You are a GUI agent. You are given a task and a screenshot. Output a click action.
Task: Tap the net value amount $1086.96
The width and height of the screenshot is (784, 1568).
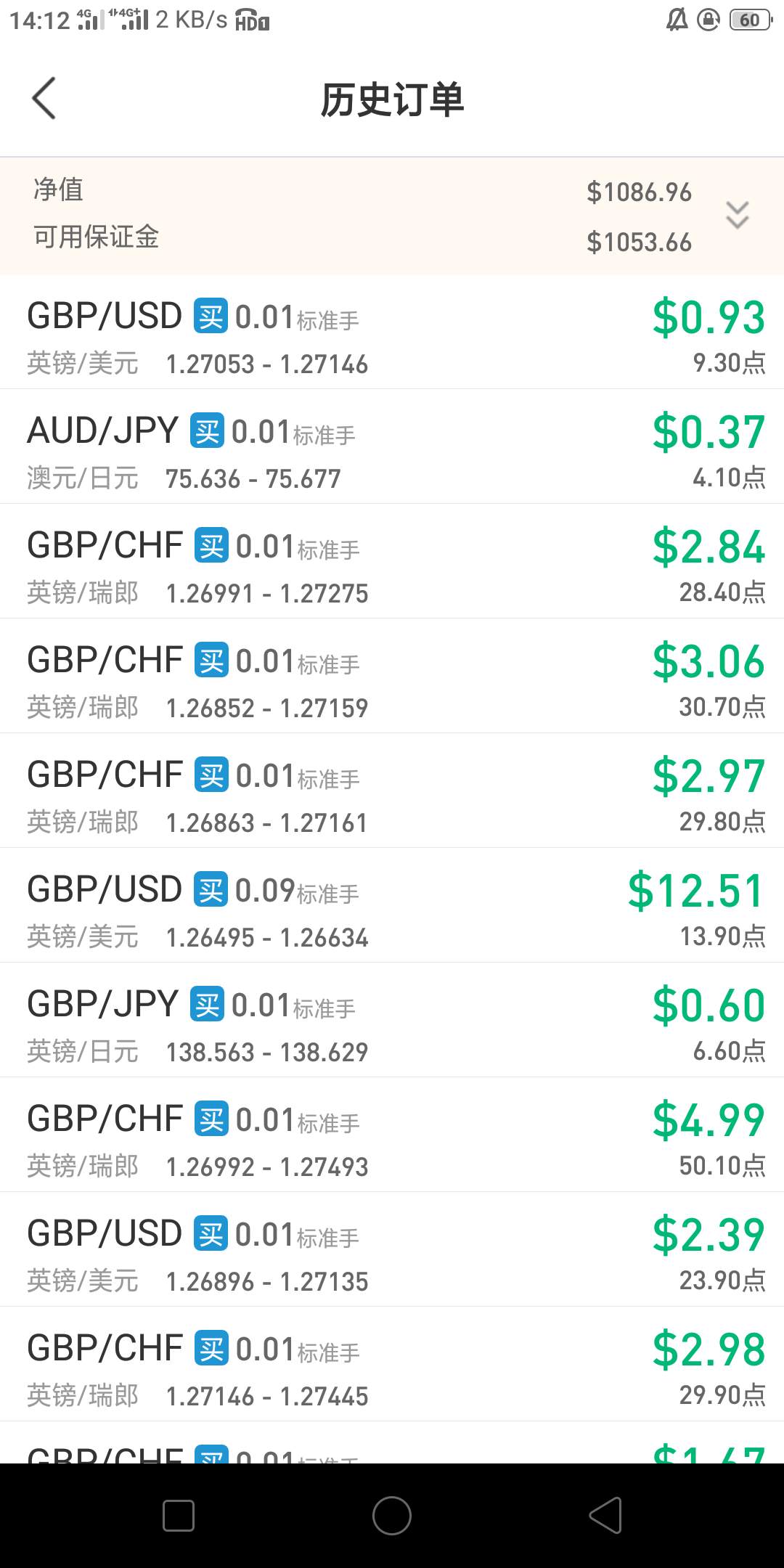tap(639, 192)
